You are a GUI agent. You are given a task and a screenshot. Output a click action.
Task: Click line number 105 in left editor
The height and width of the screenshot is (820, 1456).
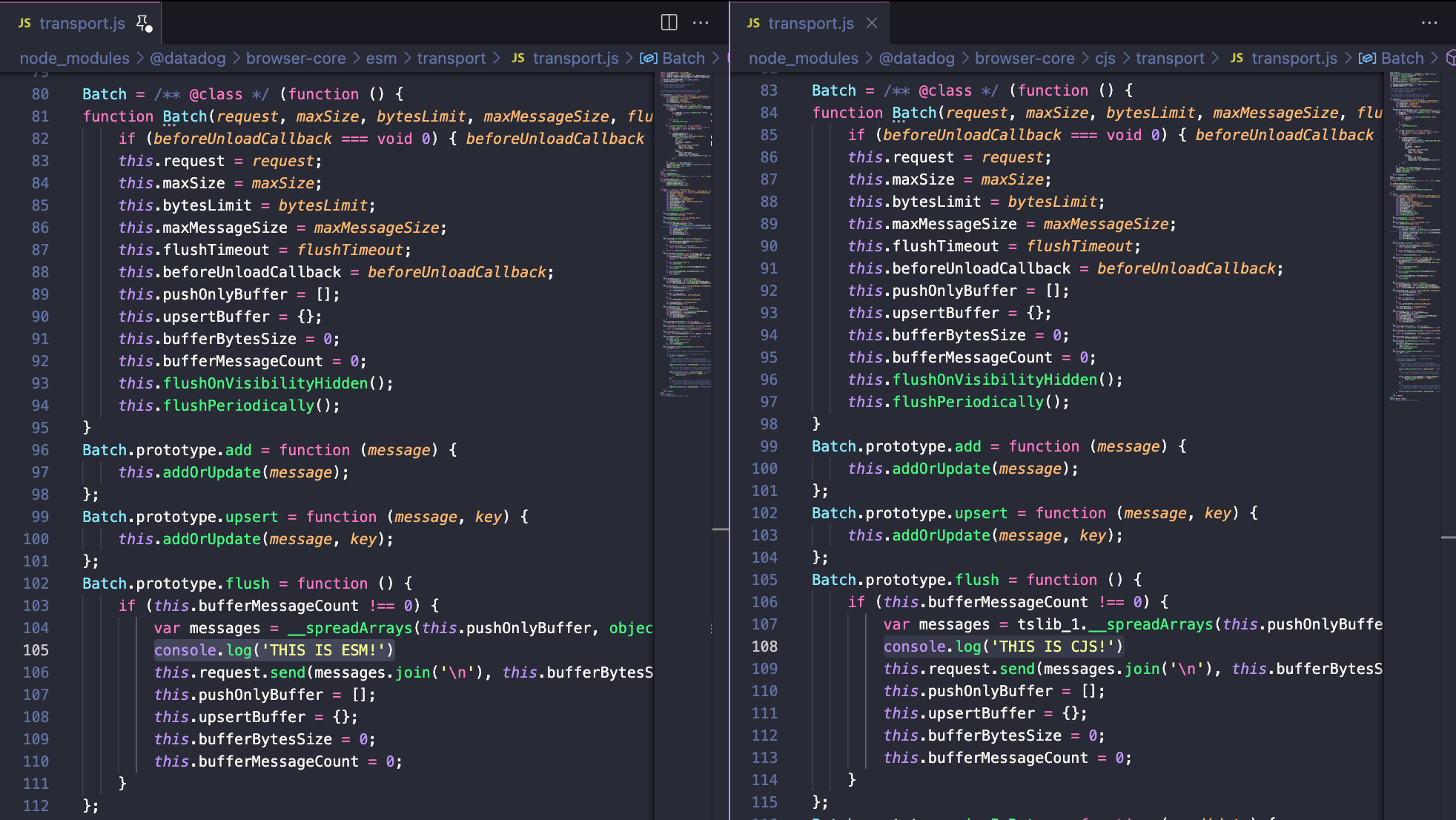tap(36, 650)
